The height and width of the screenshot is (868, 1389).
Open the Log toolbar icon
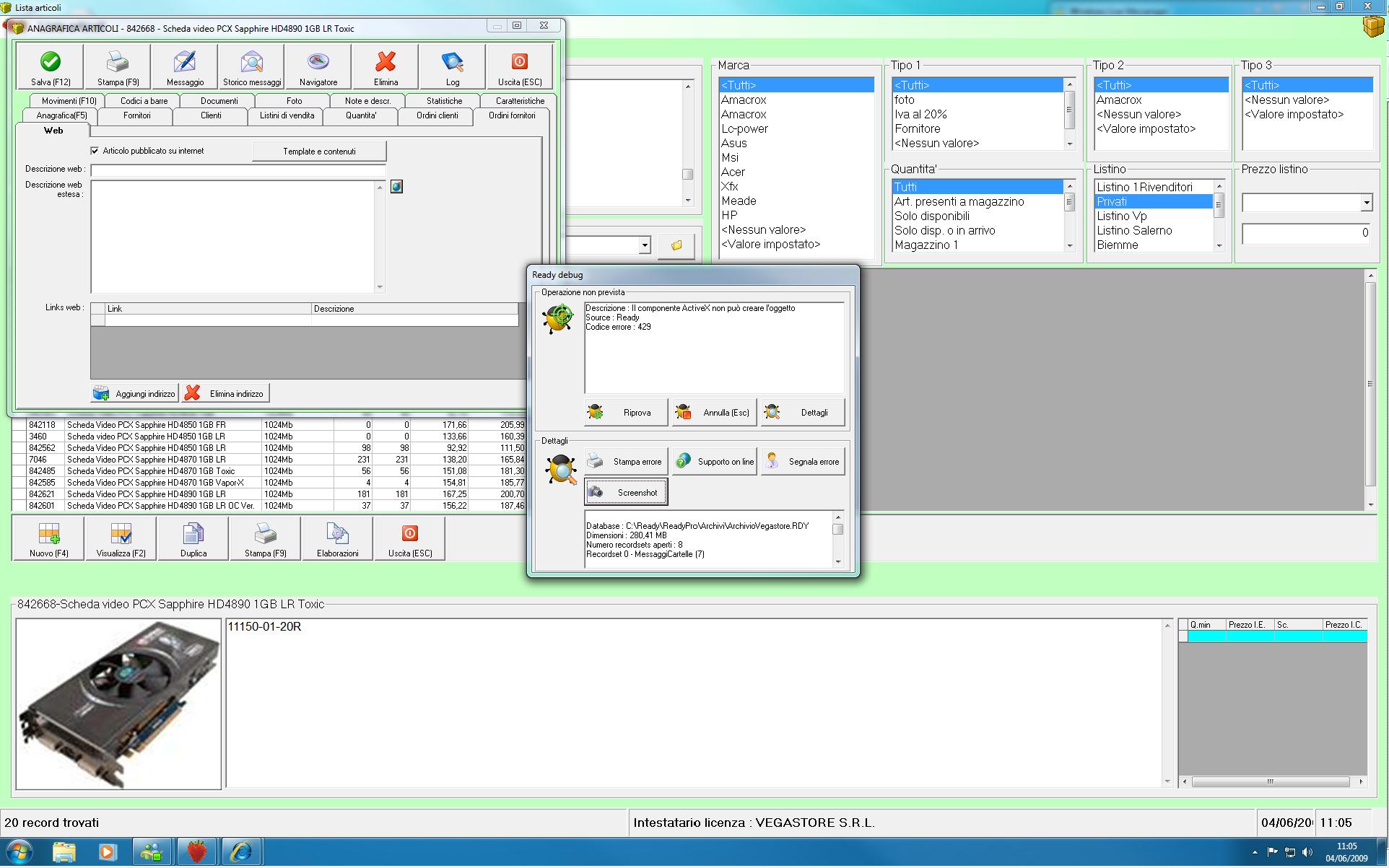[x=453, y=63]
